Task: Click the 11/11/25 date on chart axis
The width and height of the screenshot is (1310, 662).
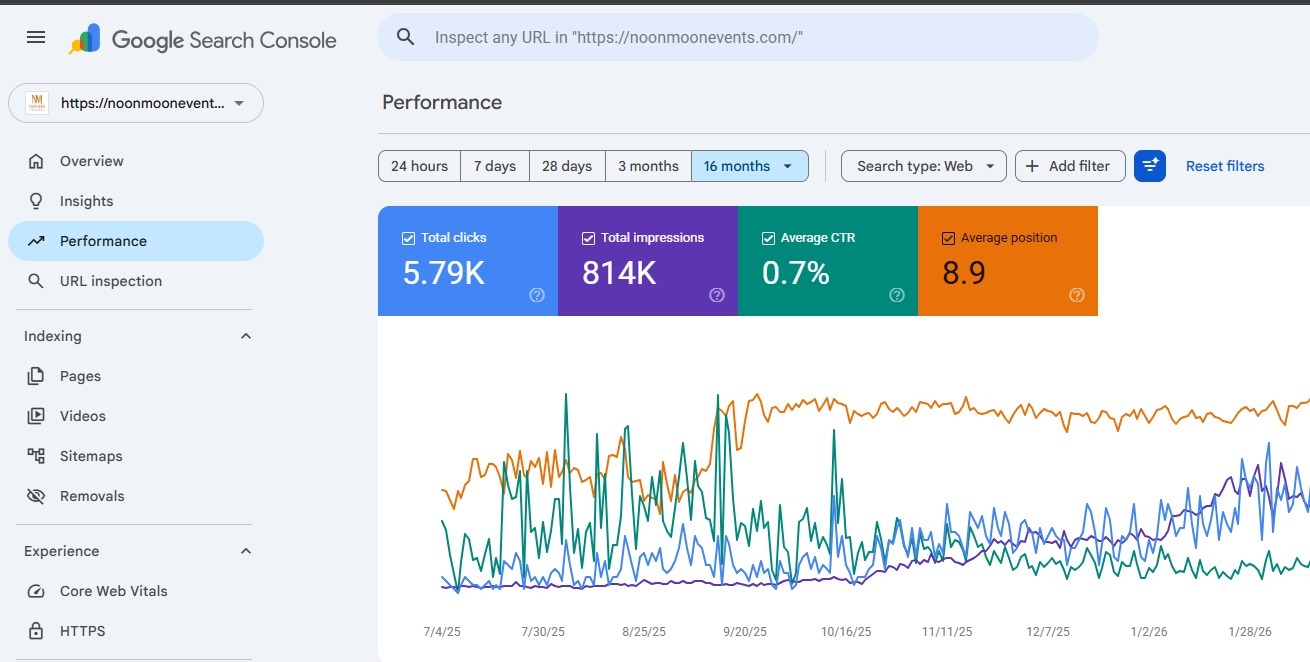Action: click(x=947, y=632)
